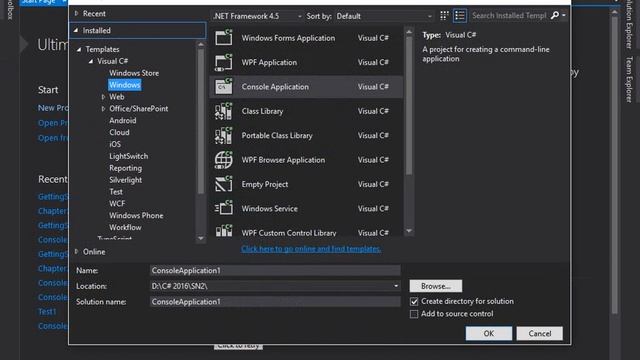640x360 pixels.
Task: Click the Console Application template icon
Action: (224, 87)
